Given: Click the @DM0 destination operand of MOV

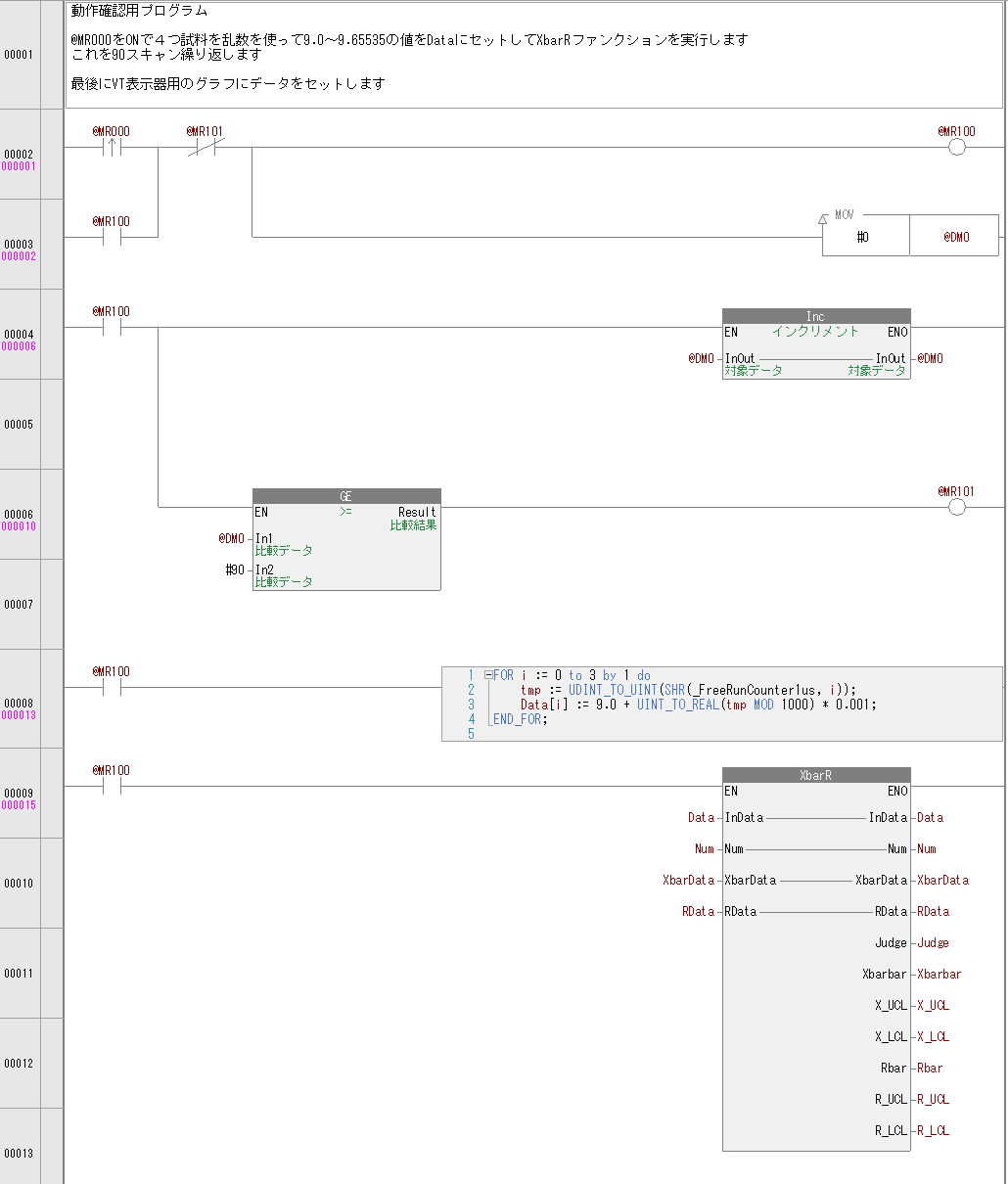Looking at the screenshot, I should pos(955,237).
